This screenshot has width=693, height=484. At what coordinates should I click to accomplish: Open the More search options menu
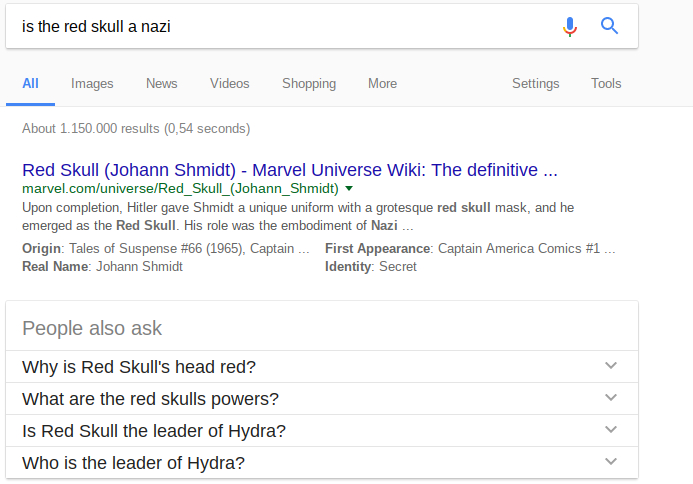coord(382,84)
